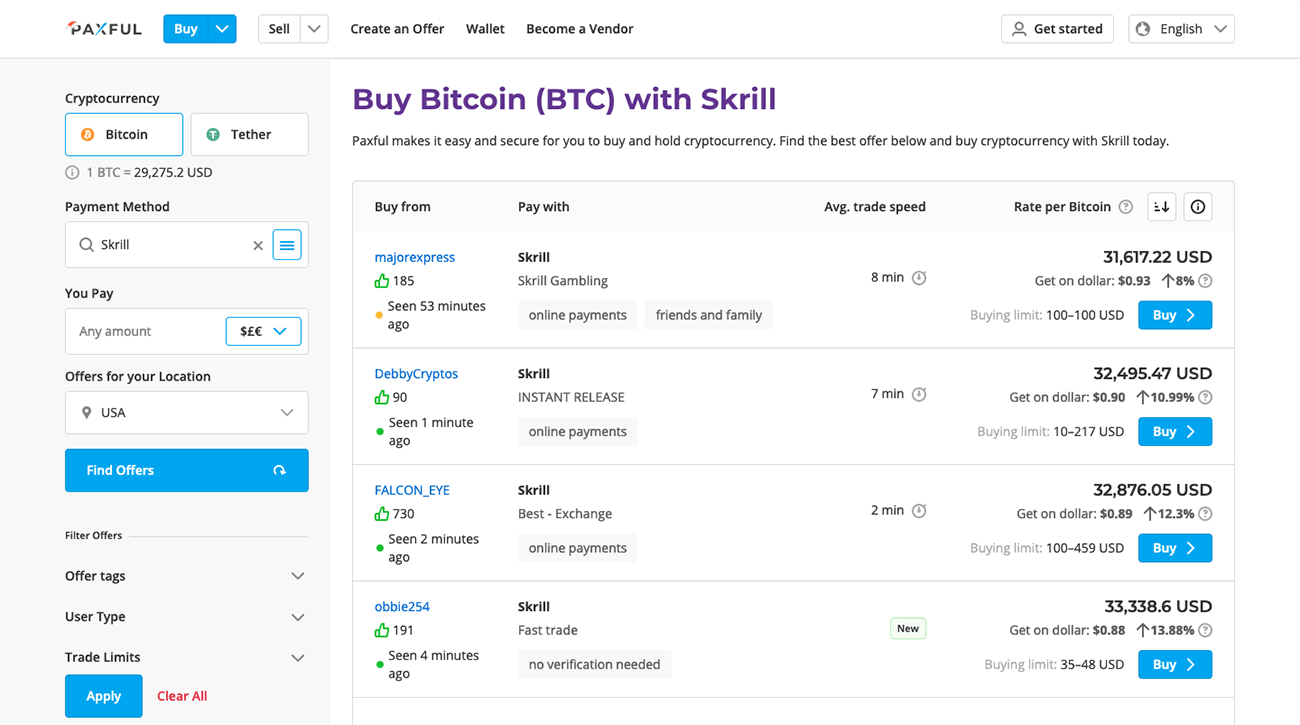Buy from FALCON_EYE offer
Image resolution: width=1300 pixels, height=725 pixels.
[1175, 548]
